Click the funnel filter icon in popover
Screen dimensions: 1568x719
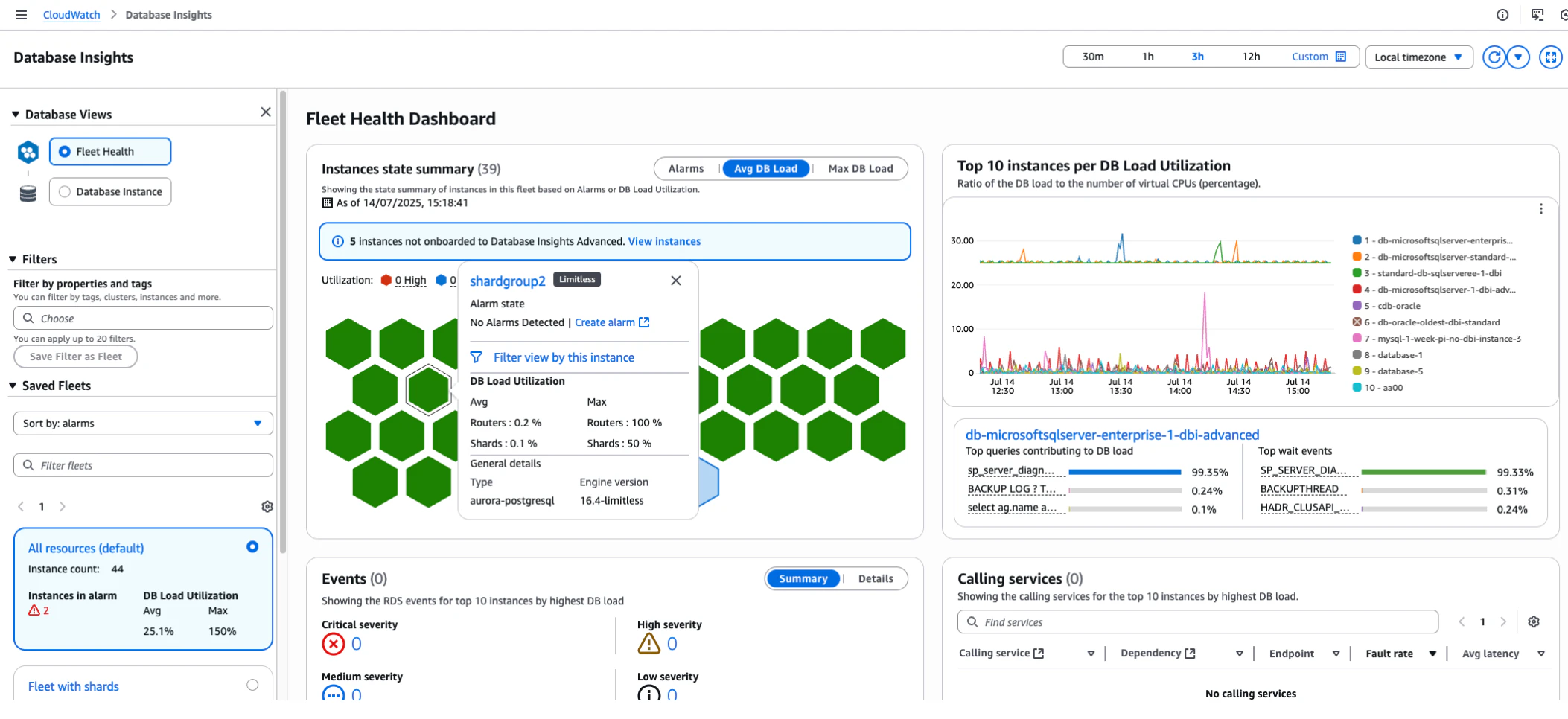click(x=477, y=357)
